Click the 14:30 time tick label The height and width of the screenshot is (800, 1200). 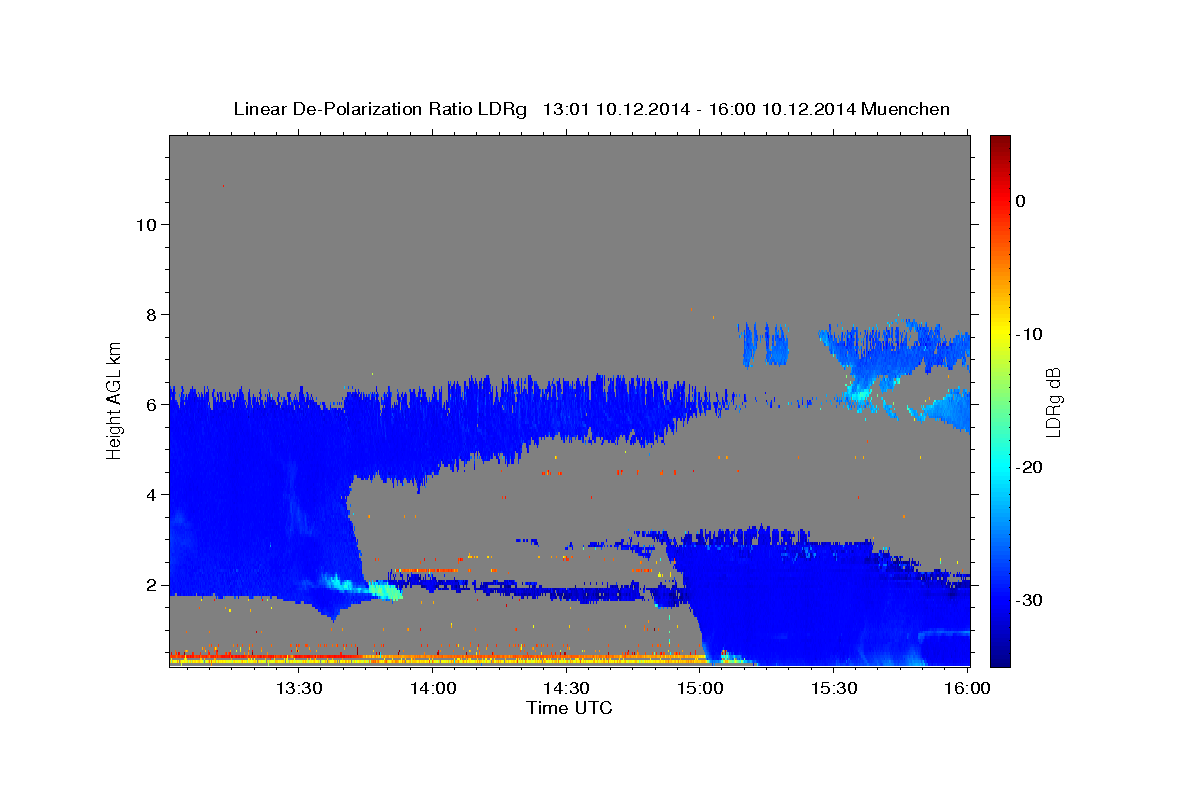click(566, 689)
